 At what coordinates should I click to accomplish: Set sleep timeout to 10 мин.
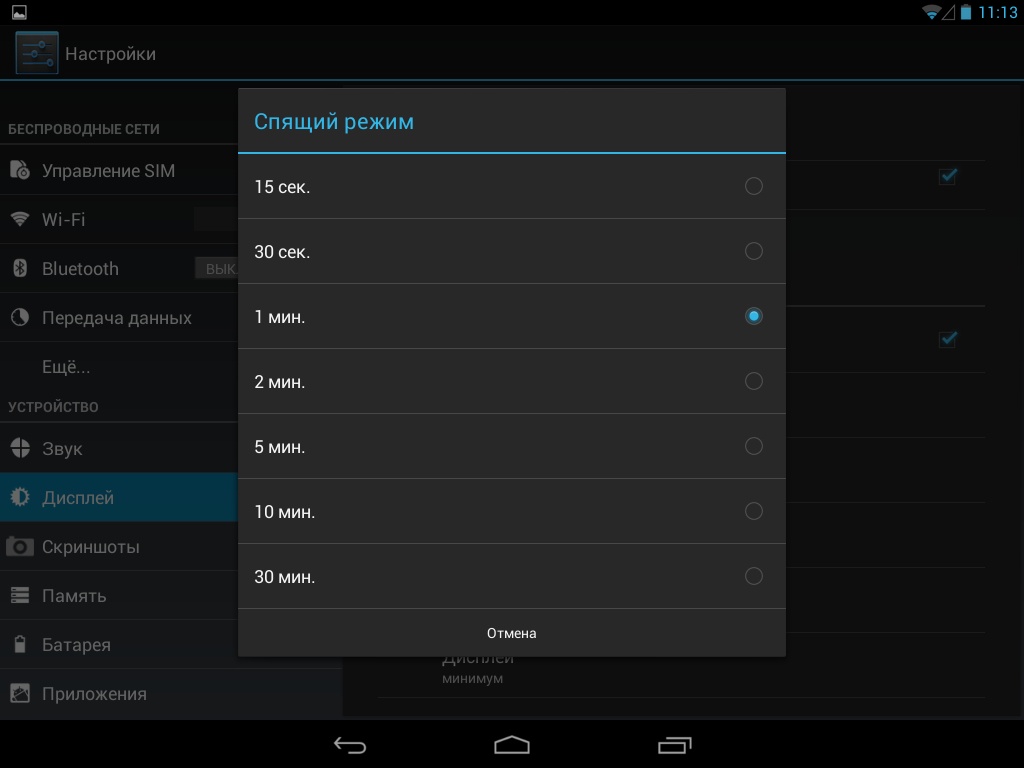pos(754,511)
